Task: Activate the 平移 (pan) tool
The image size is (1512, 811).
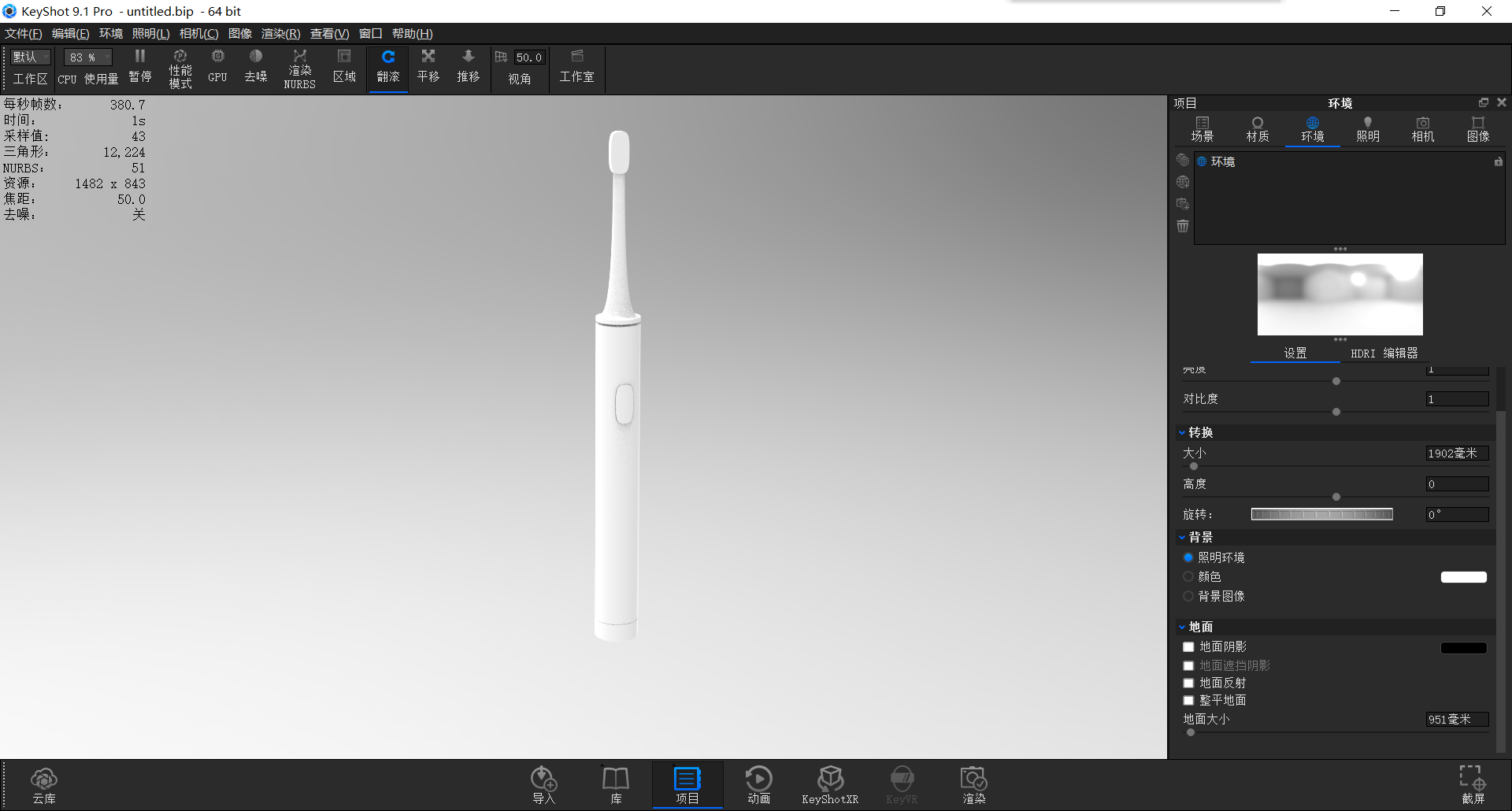Action: 428,67
